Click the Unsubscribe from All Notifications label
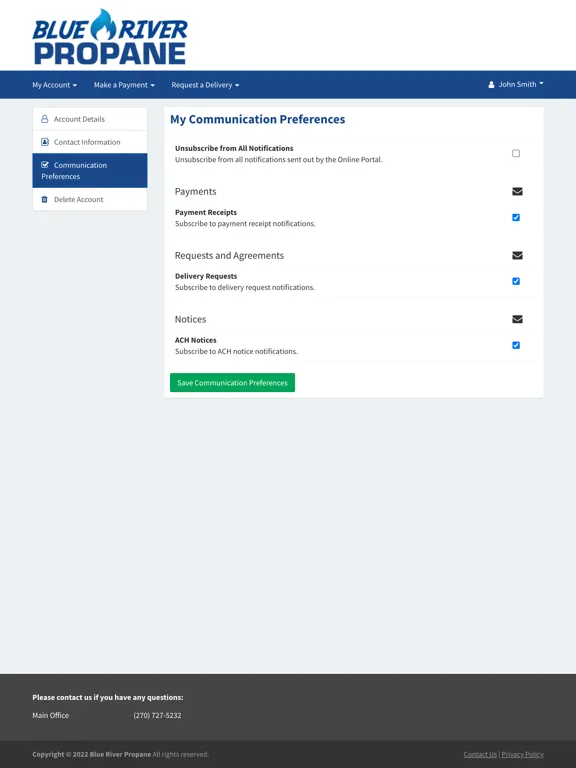The height and width of the screenshot is (768, 576). click(x=234, y=148)
